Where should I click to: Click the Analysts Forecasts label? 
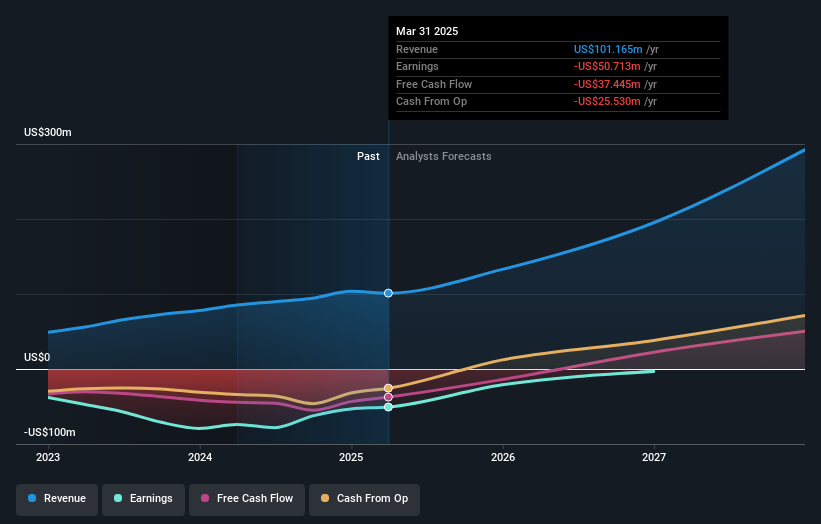[443, 157]
